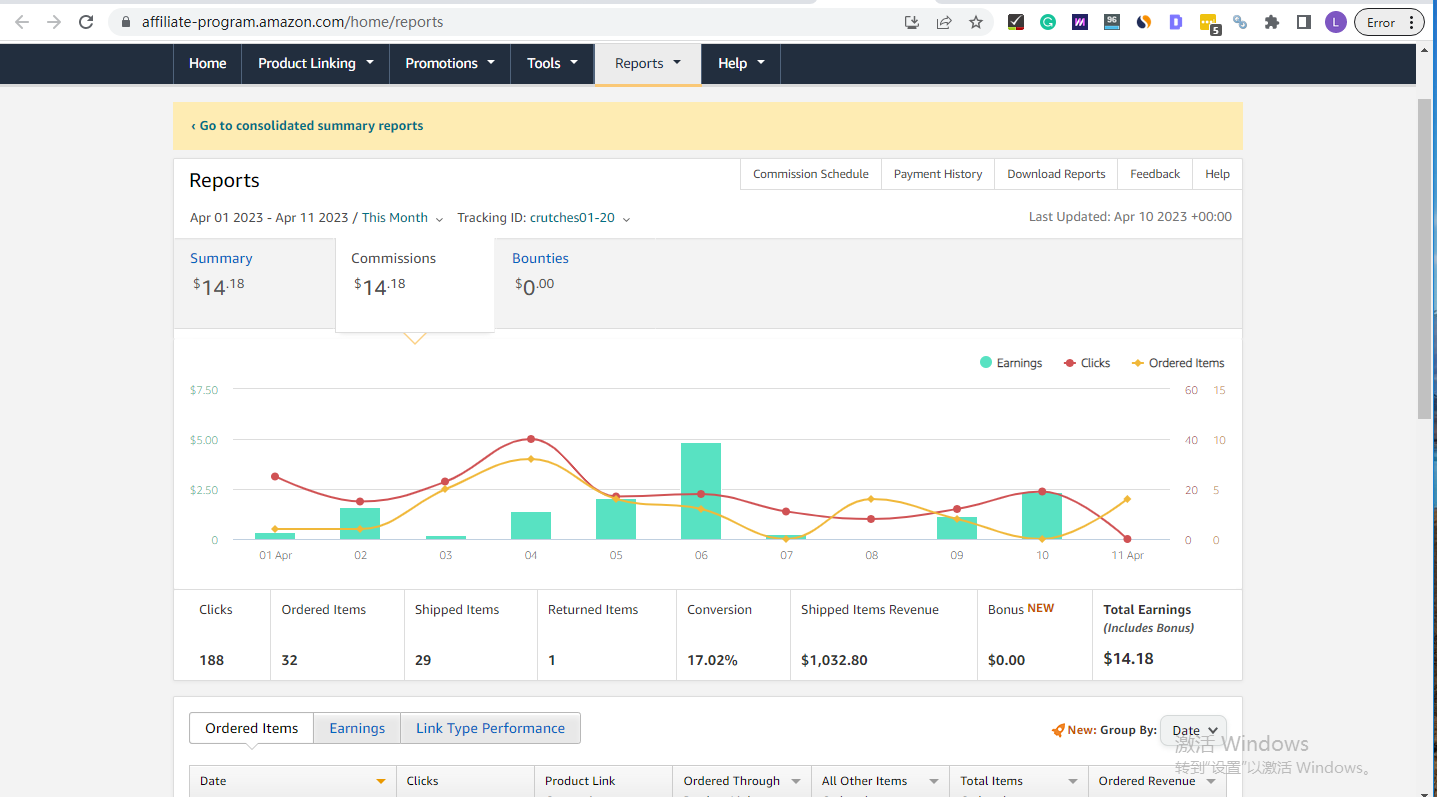The height and width of the screenshot is (797, 1437).
Task: Click the Conversion value 17.02%
Action: pyautogui.click(x=712, y=660)
